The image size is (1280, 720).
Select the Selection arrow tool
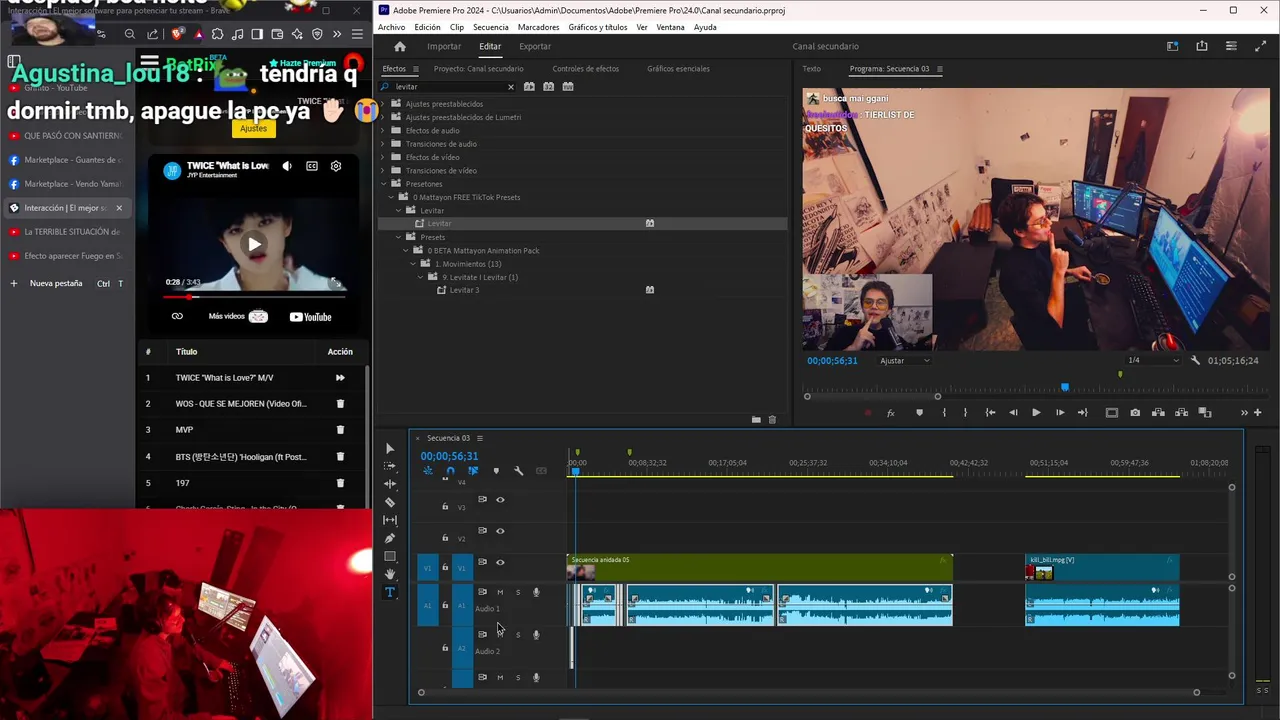coord(390,448)
